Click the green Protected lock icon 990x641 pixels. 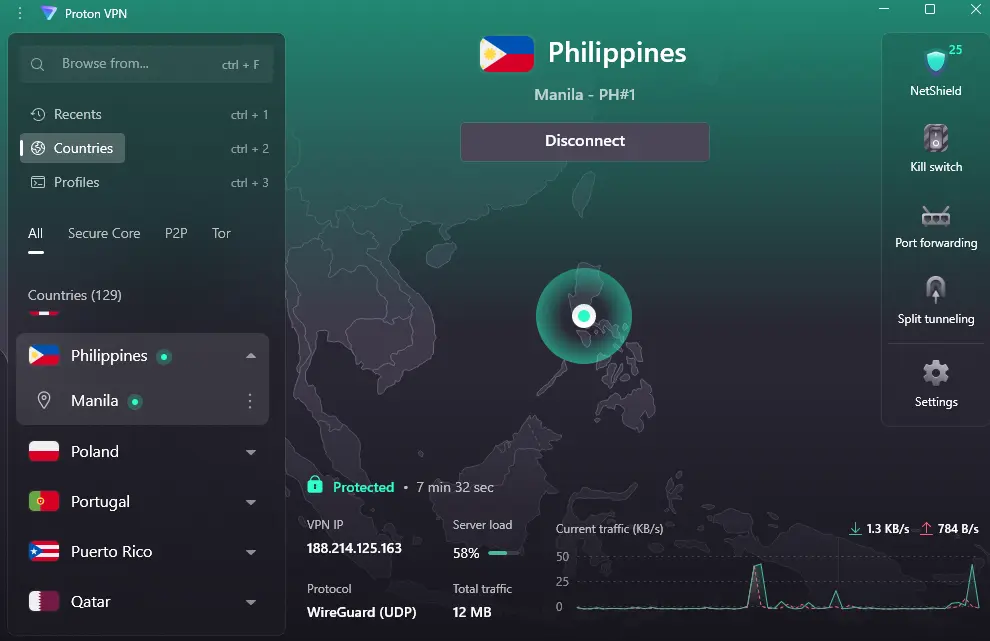coord(314,485)
